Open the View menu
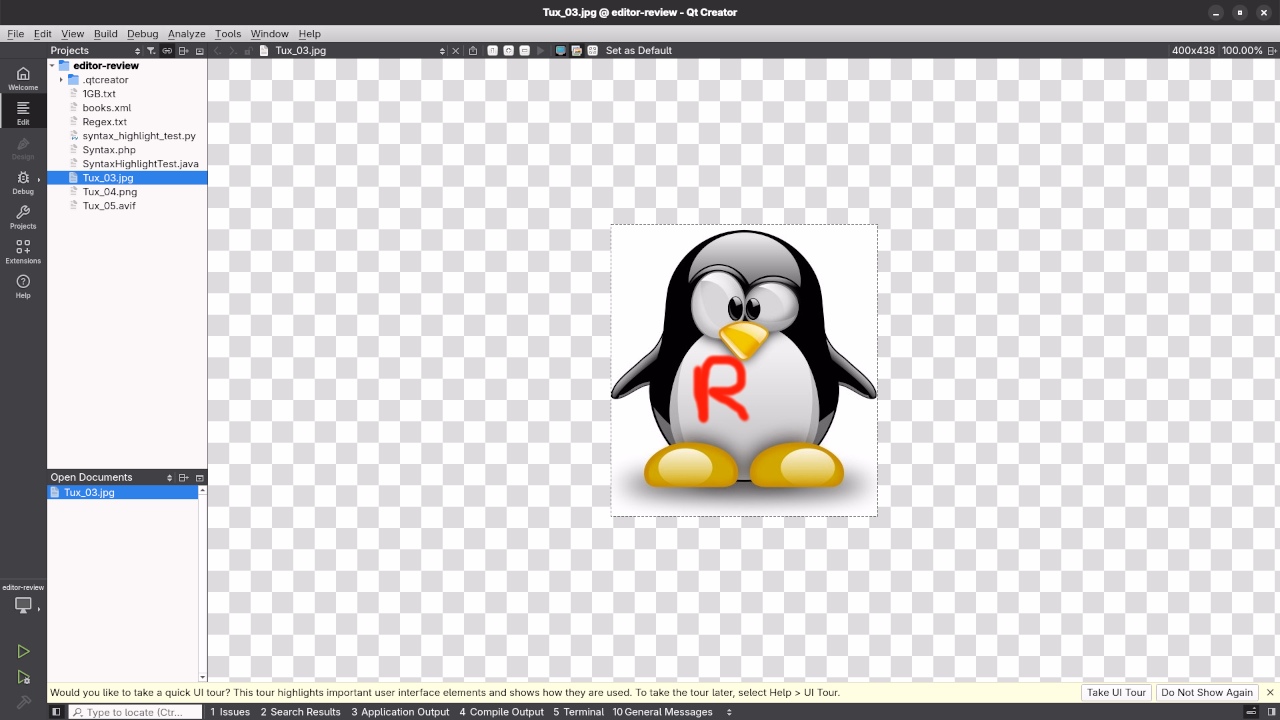1280x720 pixels. 72,34
